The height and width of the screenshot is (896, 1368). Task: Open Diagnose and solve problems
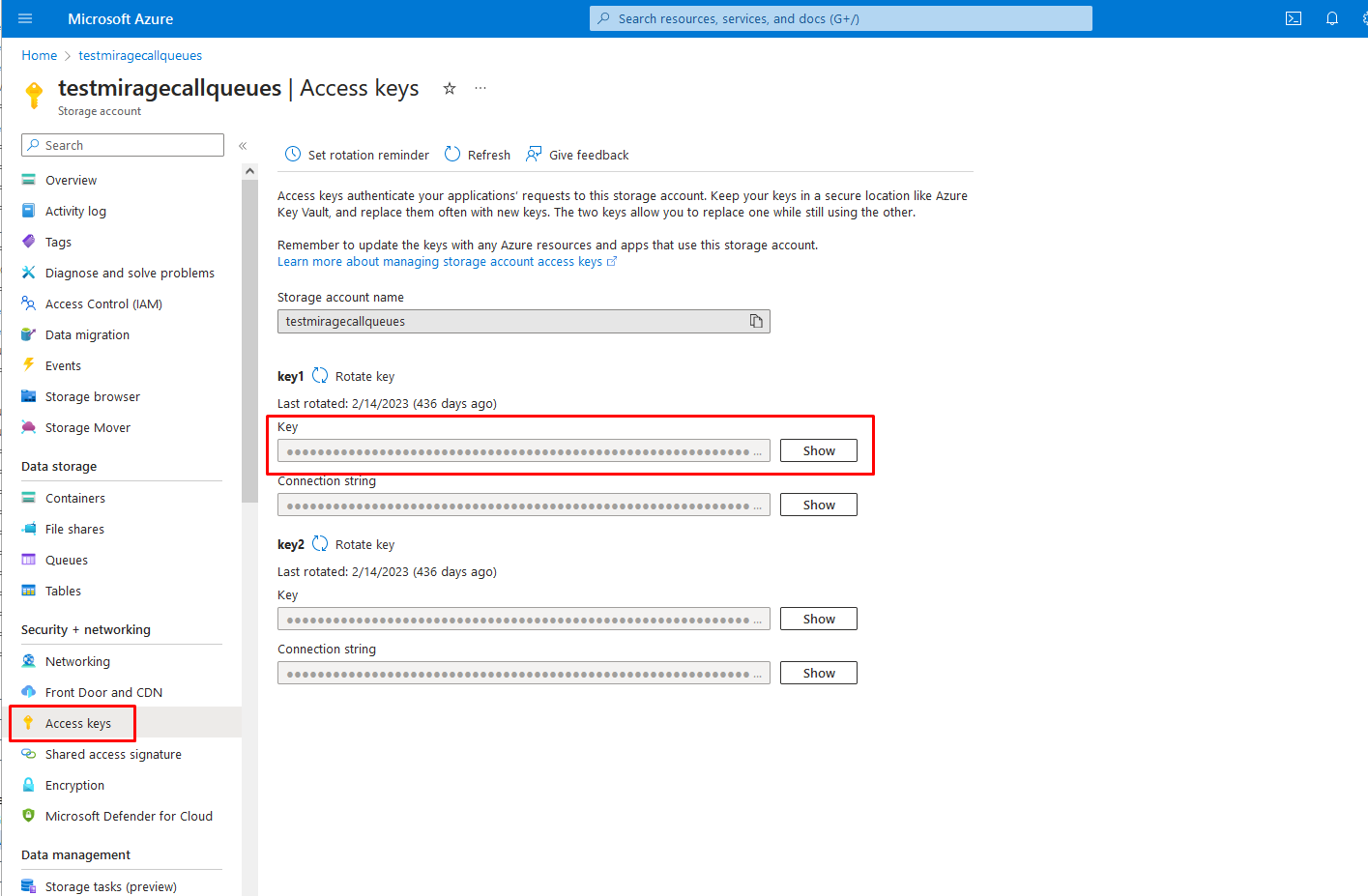[x=130, y=273]
